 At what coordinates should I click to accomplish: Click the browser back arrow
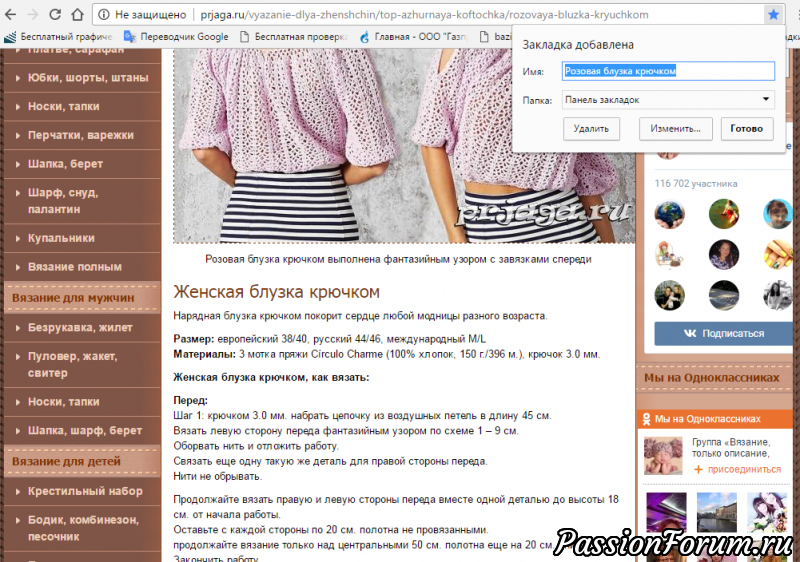(x=12, y=15)
